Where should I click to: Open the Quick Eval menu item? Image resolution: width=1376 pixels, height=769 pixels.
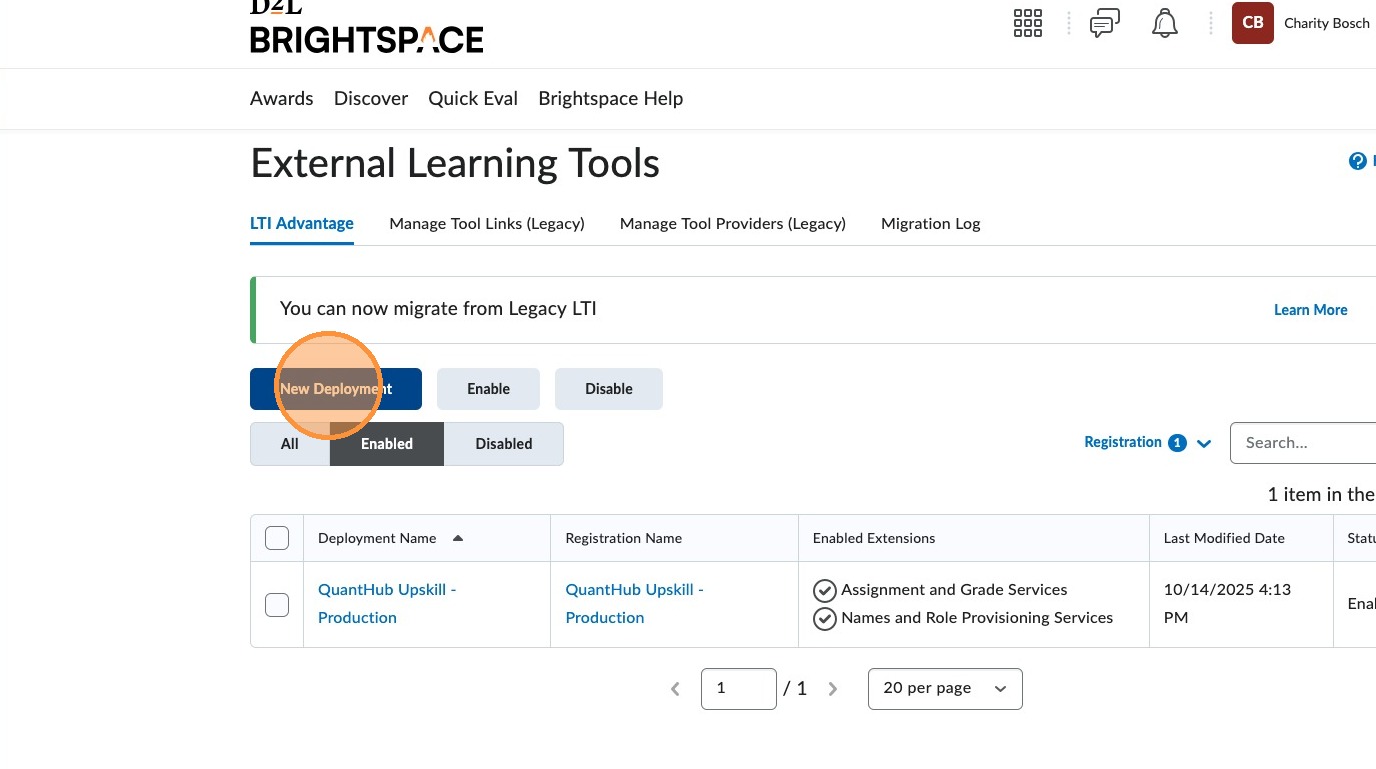click(473, 98)
